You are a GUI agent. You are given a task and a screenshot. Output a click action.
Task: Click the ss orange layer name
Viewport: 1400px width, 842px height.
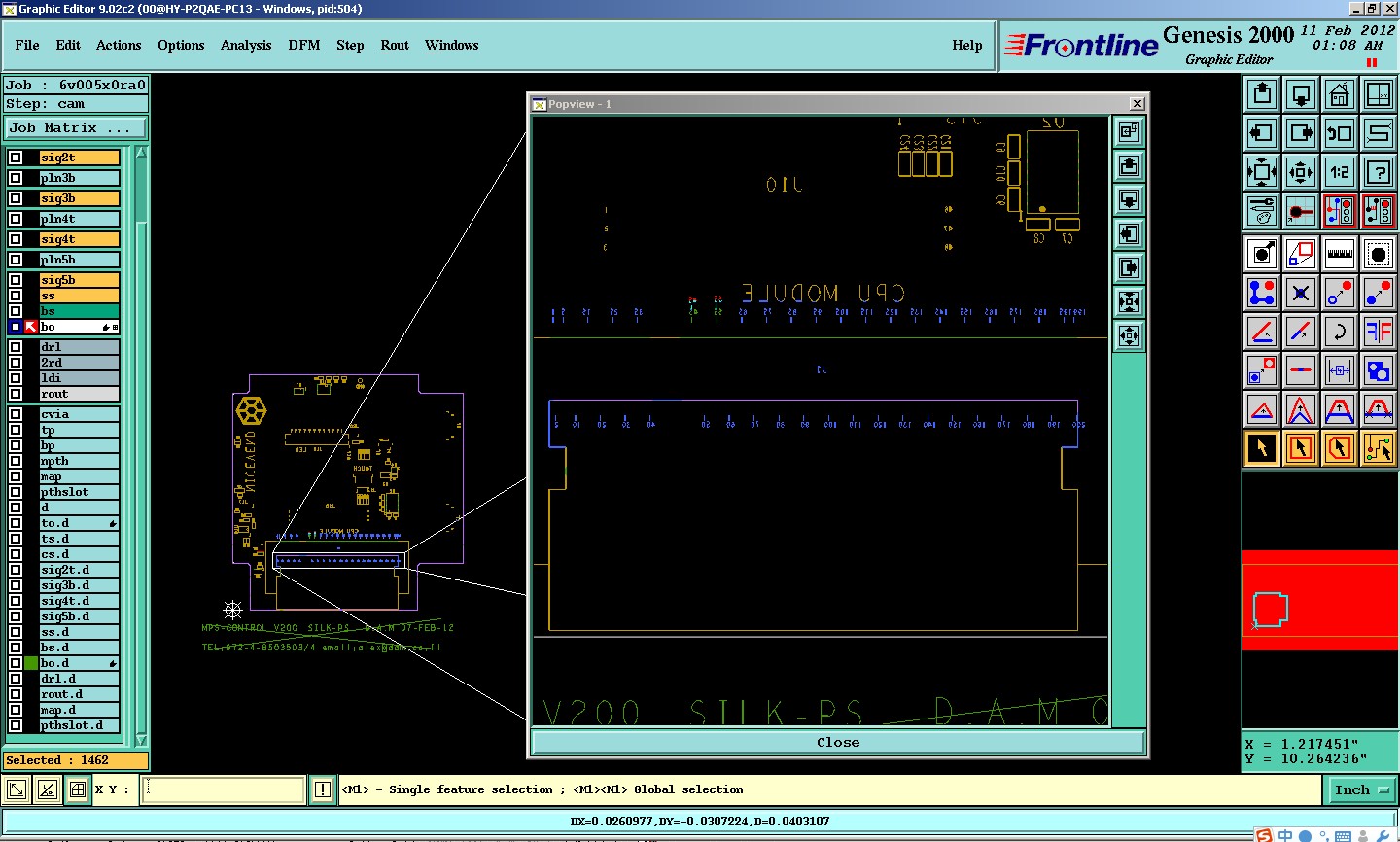[80, 296]
